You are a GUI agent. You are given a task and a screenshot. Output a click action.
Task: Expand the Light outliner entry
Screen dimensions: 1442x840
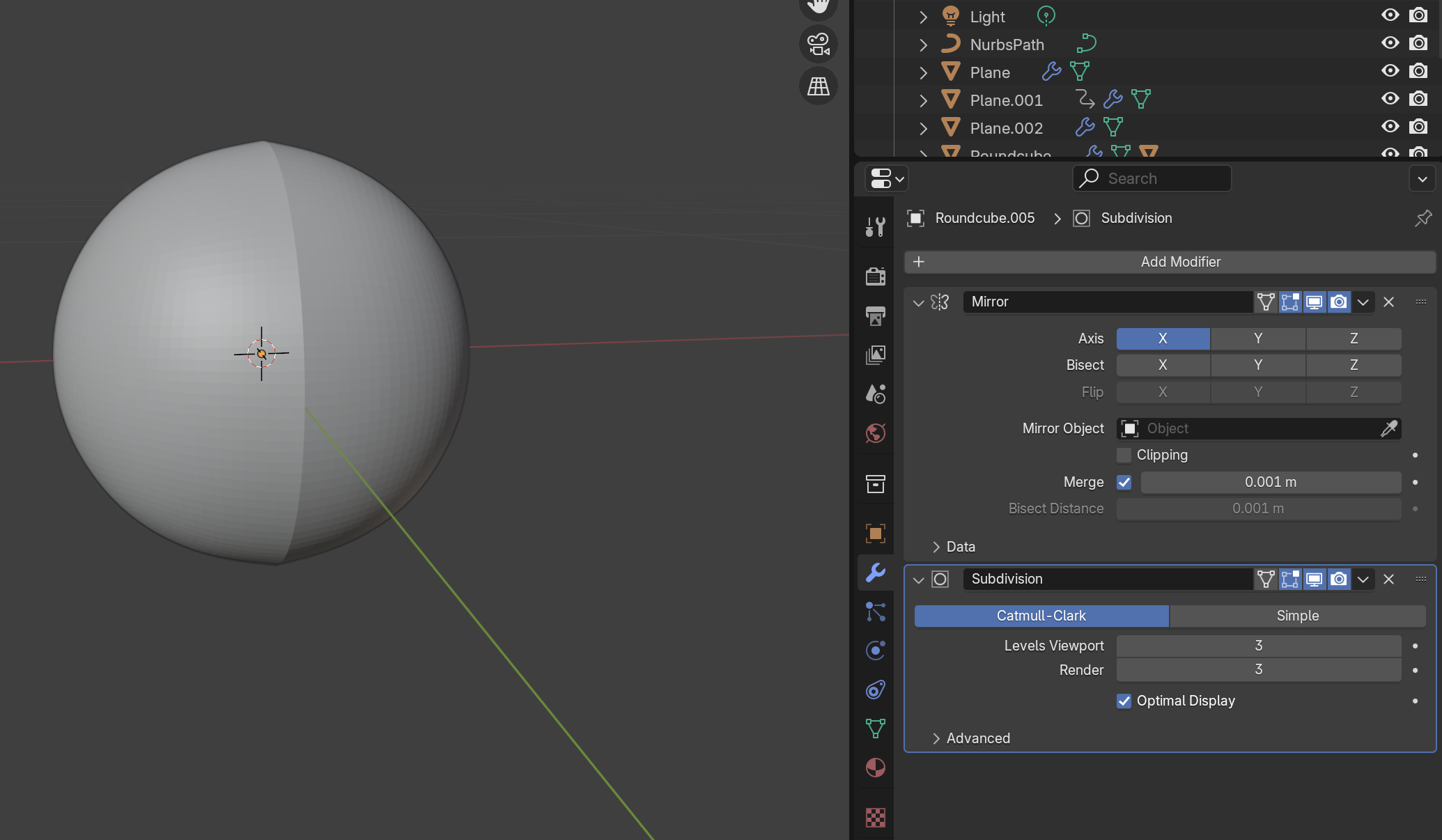923,17
